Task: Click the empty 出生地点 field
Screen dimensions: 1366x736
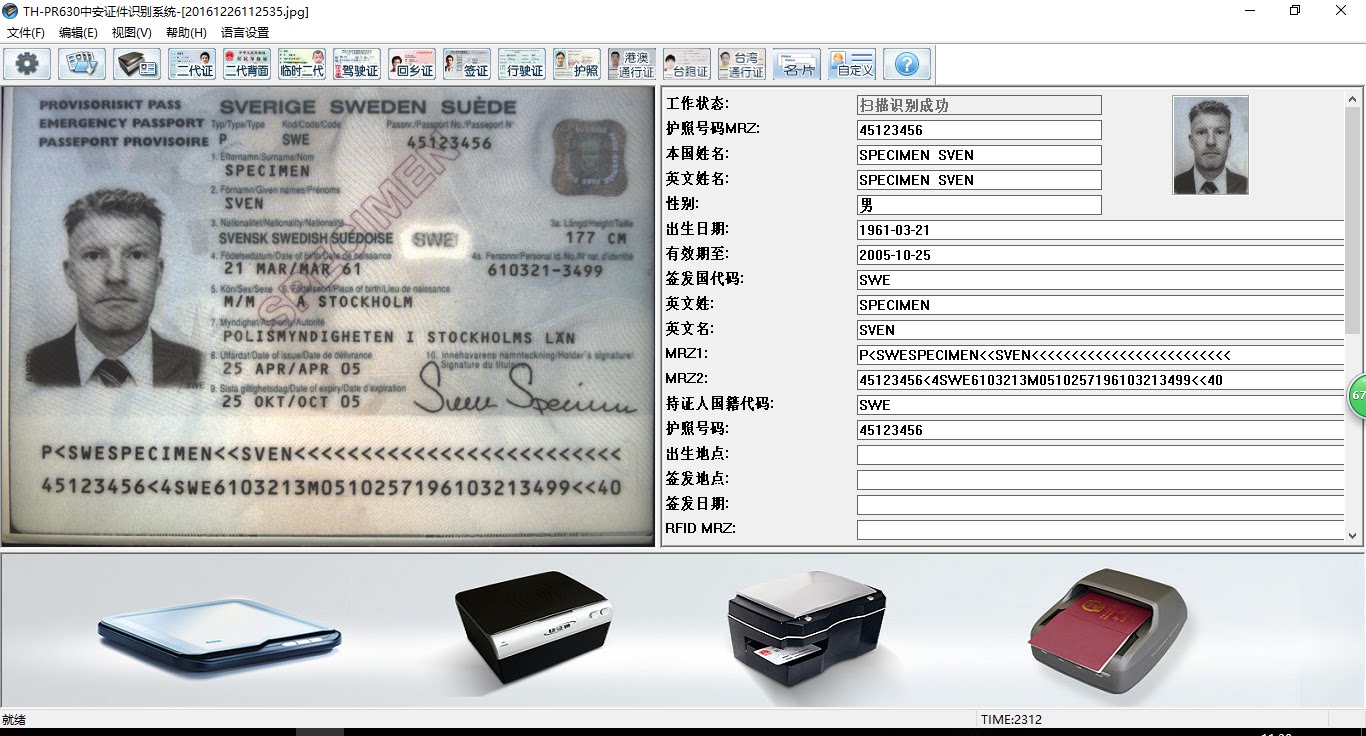Action: pyautogui.click(x=1100, y=455)
